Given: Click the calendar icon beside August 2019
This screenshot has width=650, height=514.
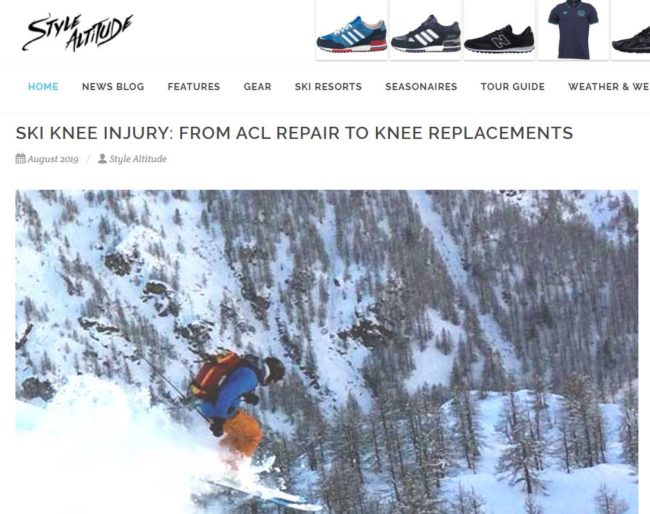Looking at the screenshot, I should pyautogui.click(x=20, y=159).
